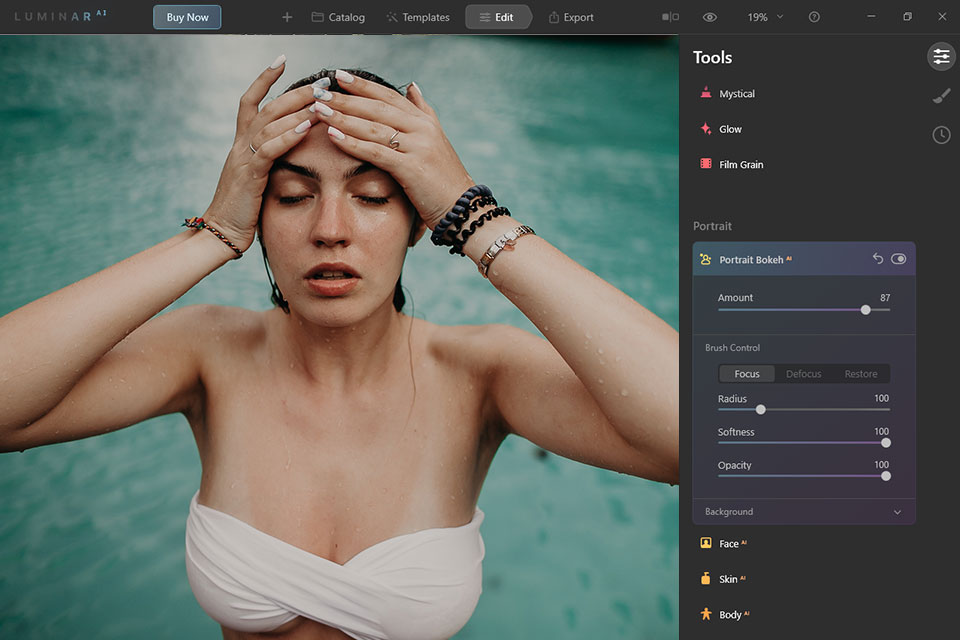960x640 pixels.
Task: Click the Portrait Bokeh tool icon
Action: pos(705,259)
